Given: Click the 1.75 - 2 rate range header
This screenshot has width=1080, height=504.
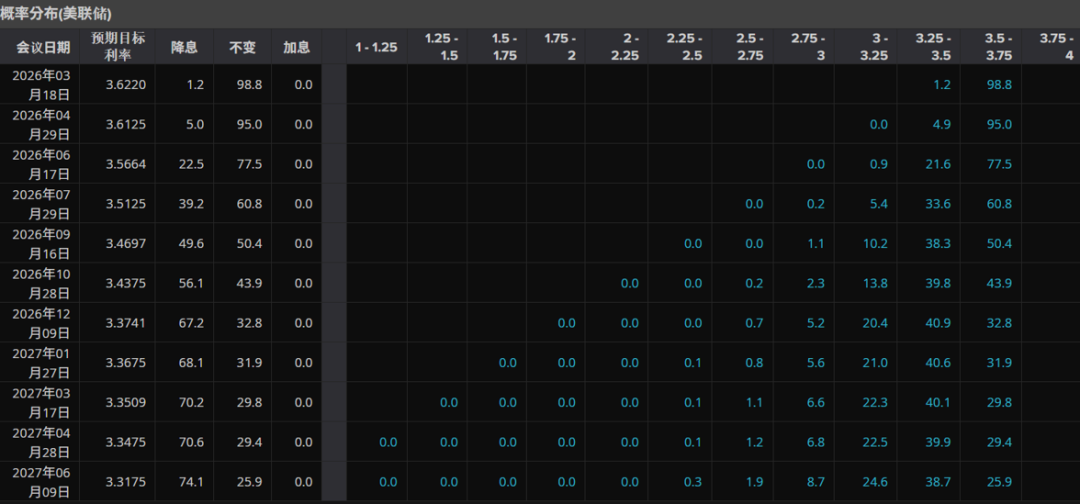Looking at the screenshot, I should 559,47.
